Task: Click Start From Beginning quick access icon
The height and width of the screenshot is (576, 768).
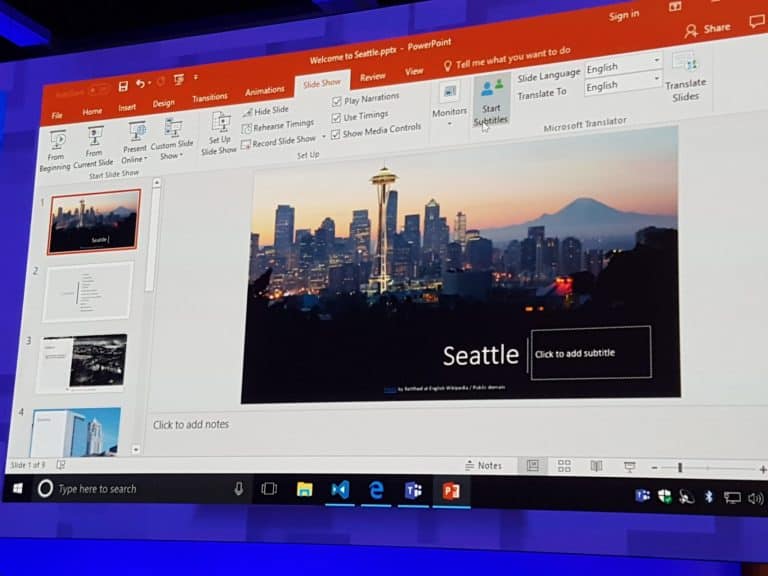Action: (179, 80)
